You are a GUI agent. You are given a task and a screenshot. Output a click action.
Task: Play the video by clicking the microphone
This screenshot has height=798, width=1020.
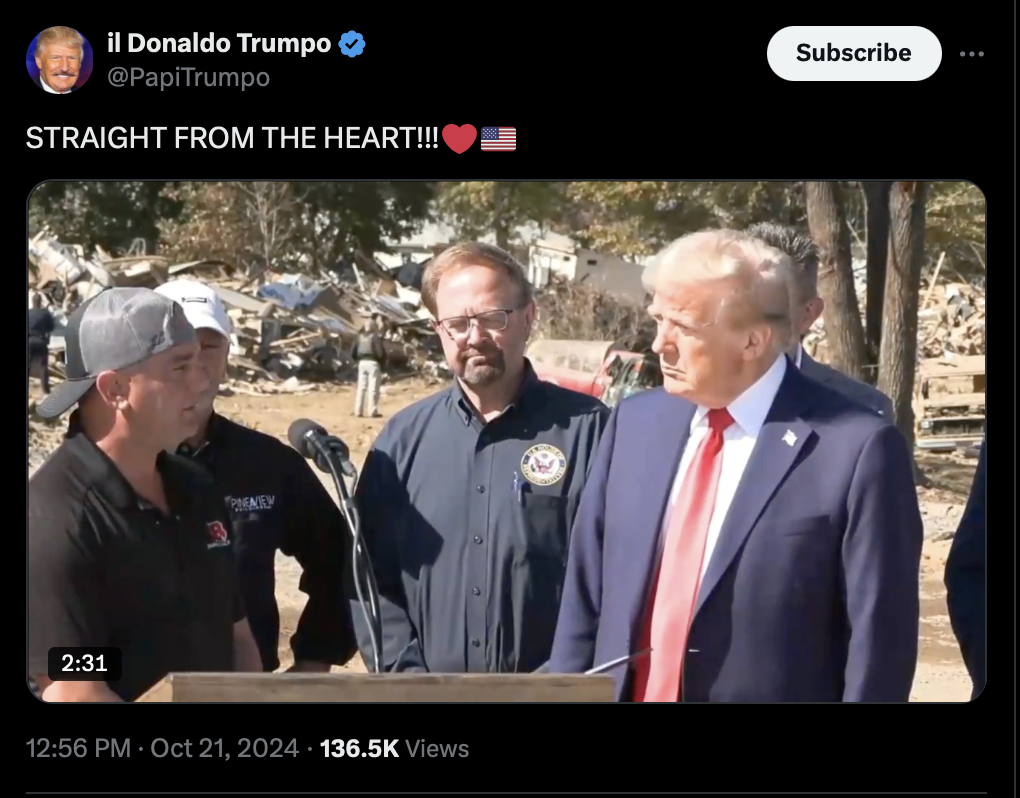click(x=321, y=445)
